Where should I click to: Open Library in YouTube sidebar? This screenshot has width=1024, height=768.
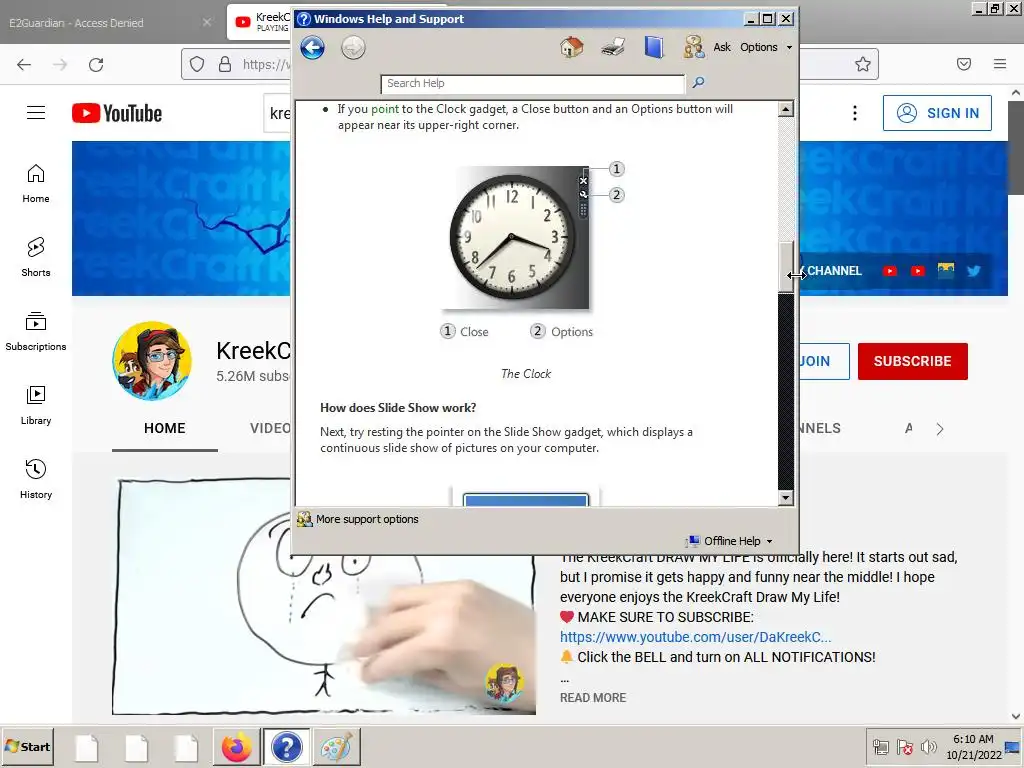pyautogui.click(x=36, y=405)
